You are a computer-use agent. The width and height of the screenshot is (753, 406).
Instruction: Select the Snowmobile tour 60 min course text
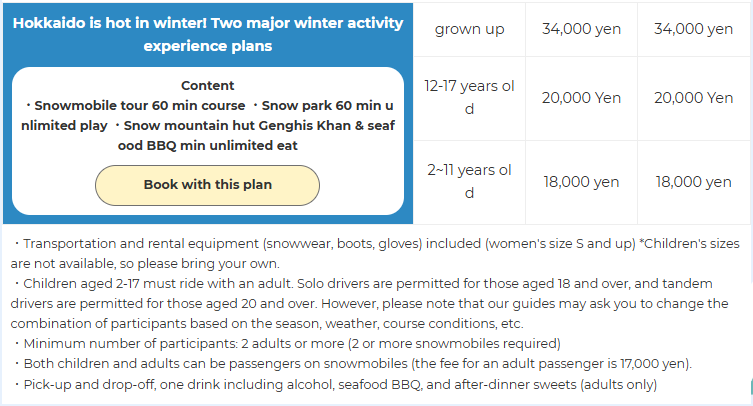point(139,106)
